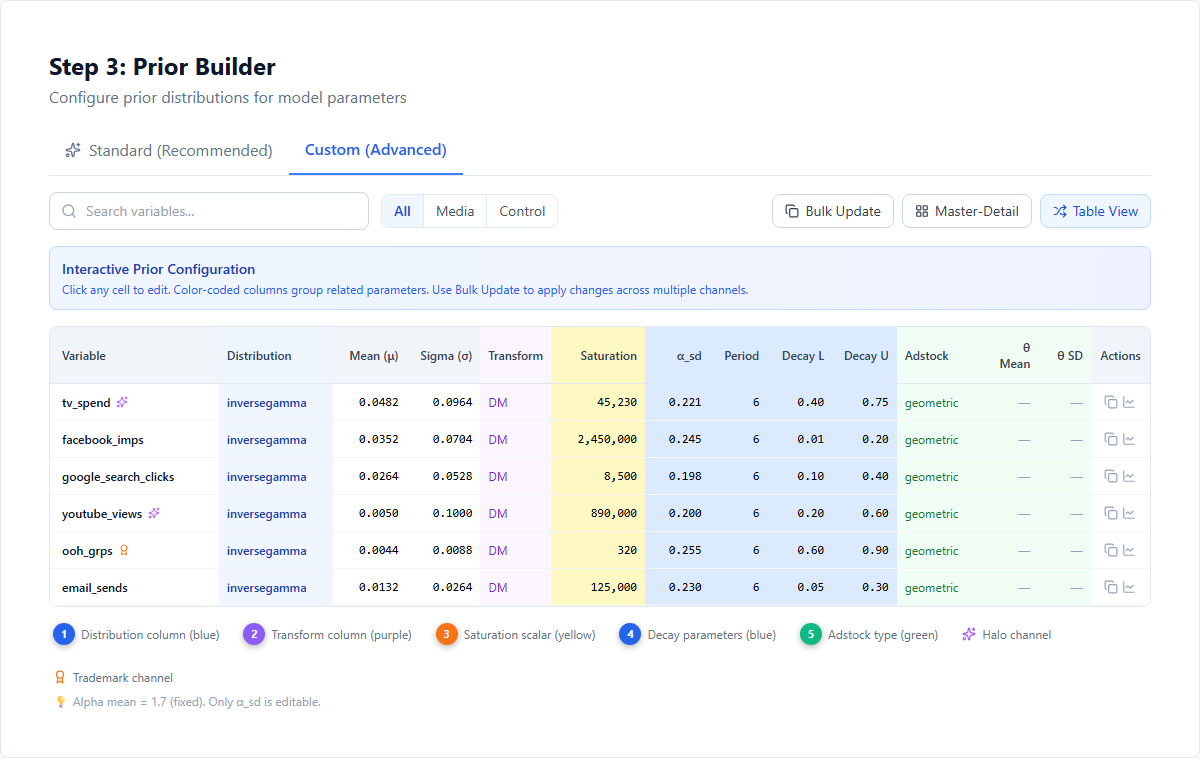Open the chart icon for tv_spend
This screenshot has width=1200, height=758.
coord(1129,402)
